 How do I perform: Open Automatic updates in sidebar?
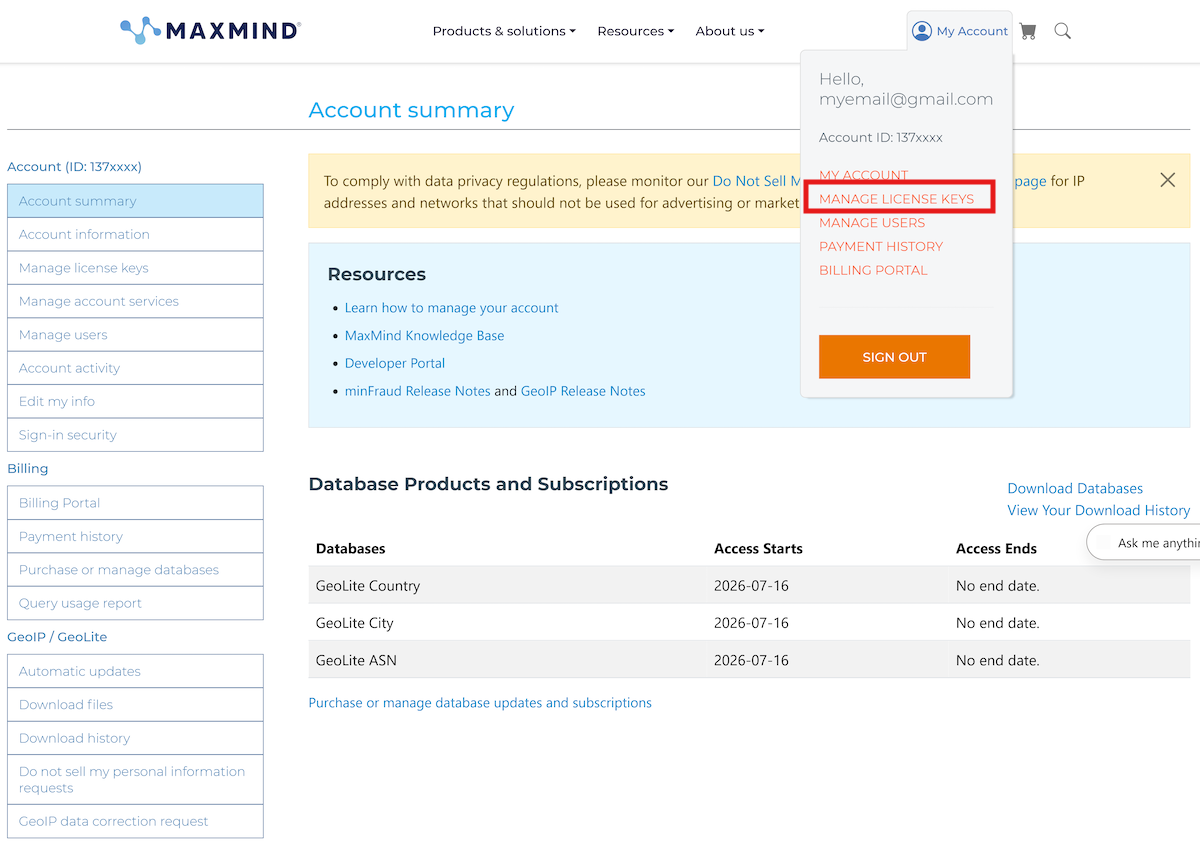tap(135, 671)
